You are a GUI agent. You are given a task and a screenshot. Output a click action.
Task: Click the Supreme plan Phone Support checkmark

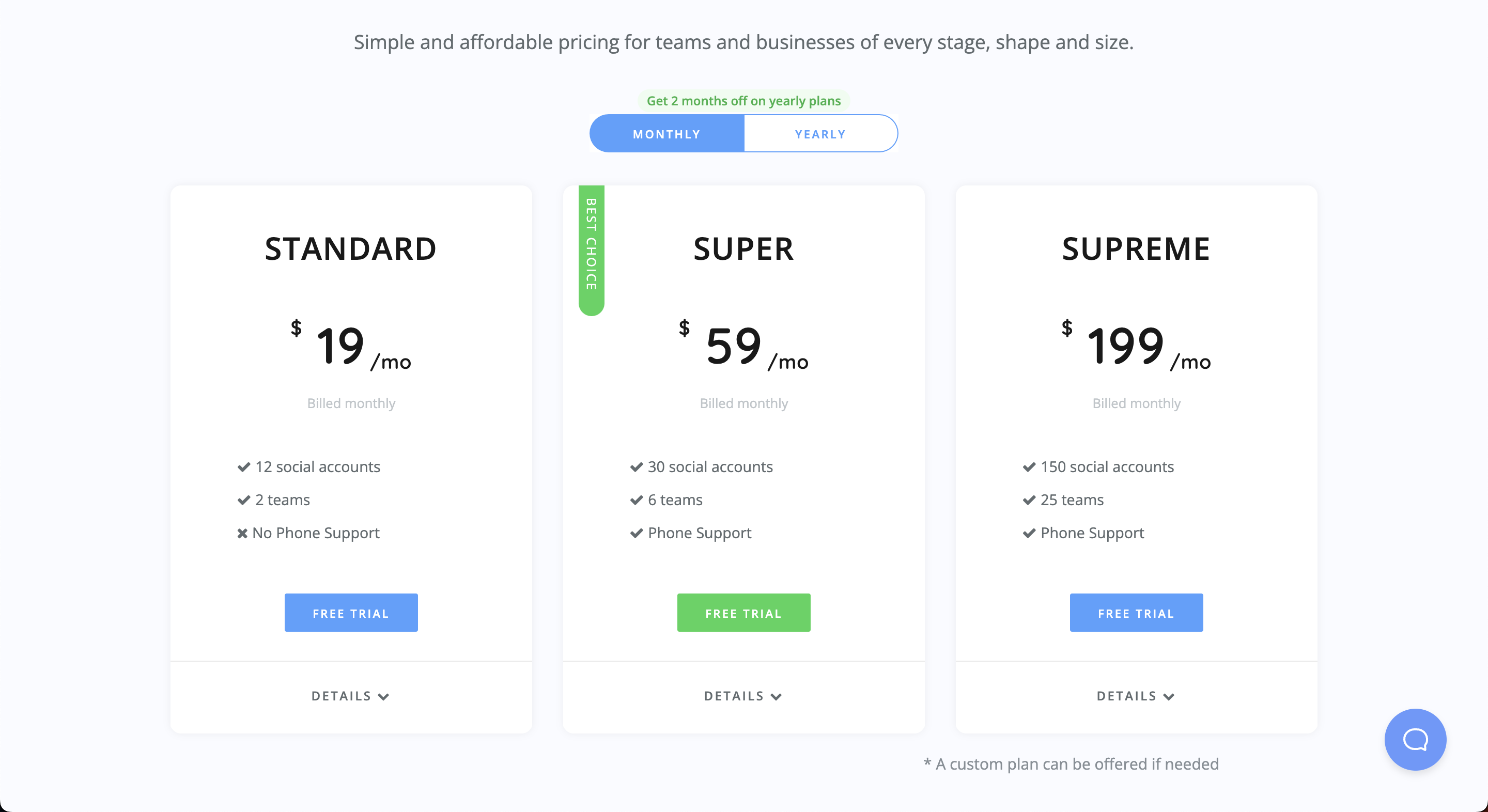[1029, 533]
